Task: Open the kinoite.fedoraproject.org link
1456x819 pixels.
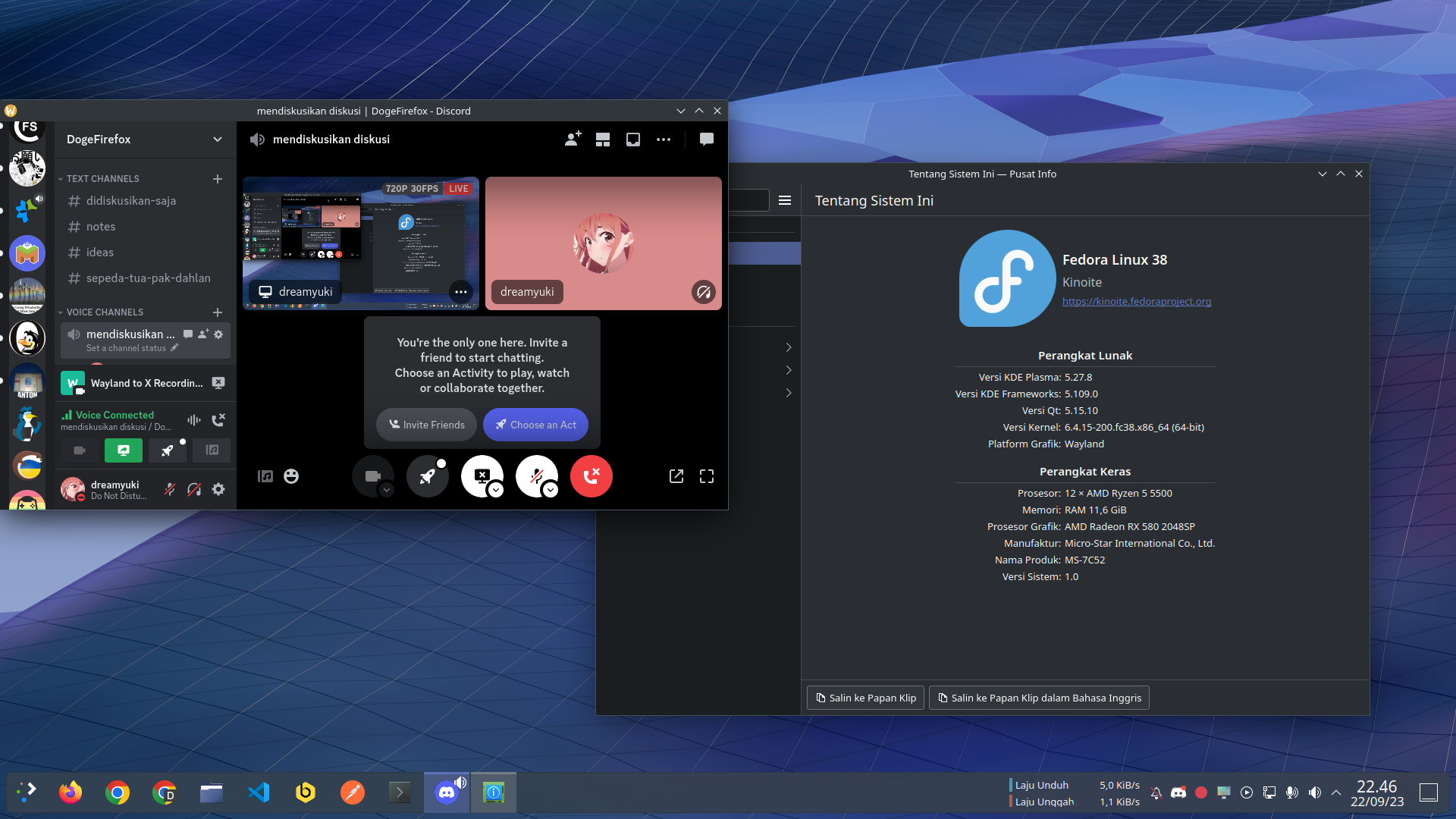Action: (x=1136, y=301)
